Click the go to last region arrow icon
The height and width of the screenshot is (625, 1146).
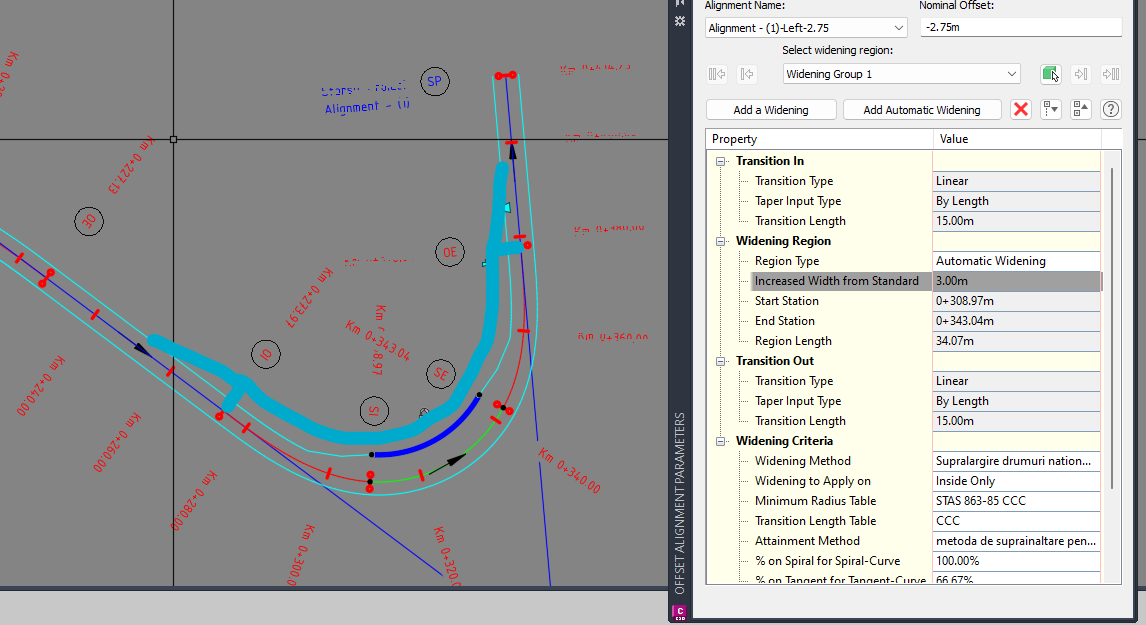tap(1111, 73)
